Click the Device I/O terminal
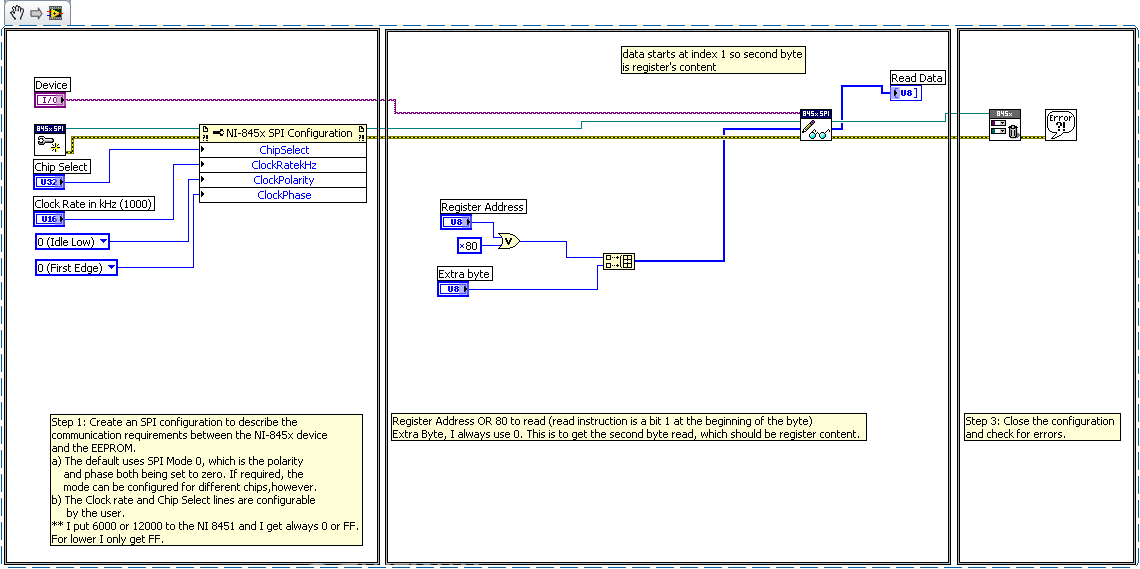Image resolution: width=1140 pixels, height=569 pixels. (x=50, y=100)
